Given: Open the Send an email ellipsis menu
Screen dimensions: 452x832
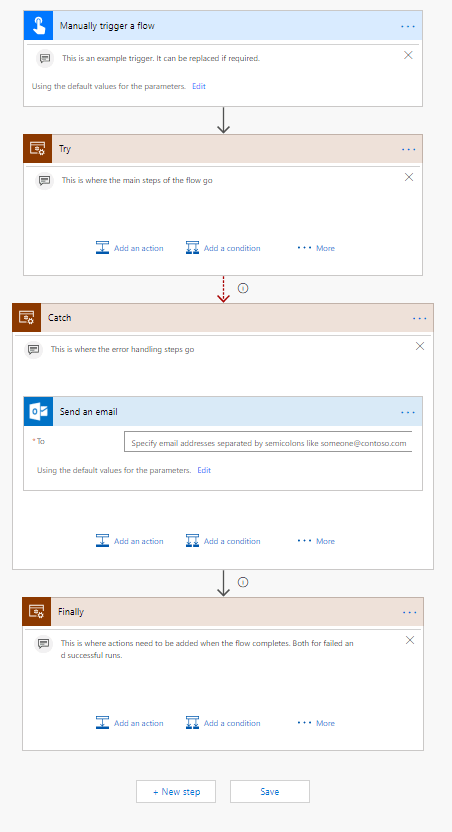Looking at the screenshot, I should [x=408, y=412].
